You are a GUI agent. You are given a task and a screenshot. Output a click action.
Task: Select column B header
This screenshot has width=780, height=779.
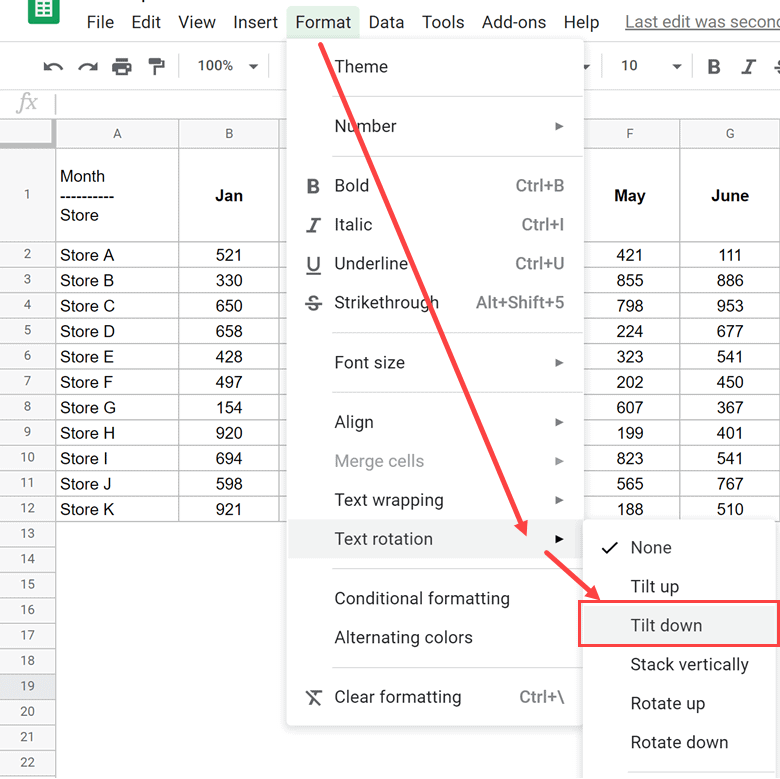click(229, 133)
